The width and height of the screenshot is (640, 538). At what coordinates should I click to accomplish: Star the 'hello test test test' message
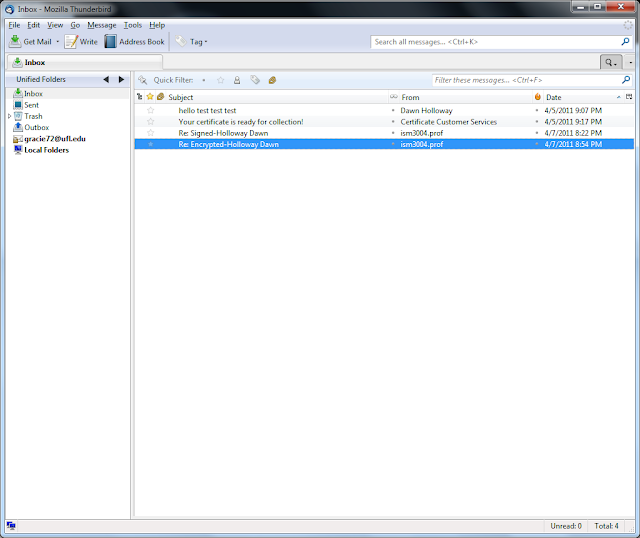[x=151, y=110]
